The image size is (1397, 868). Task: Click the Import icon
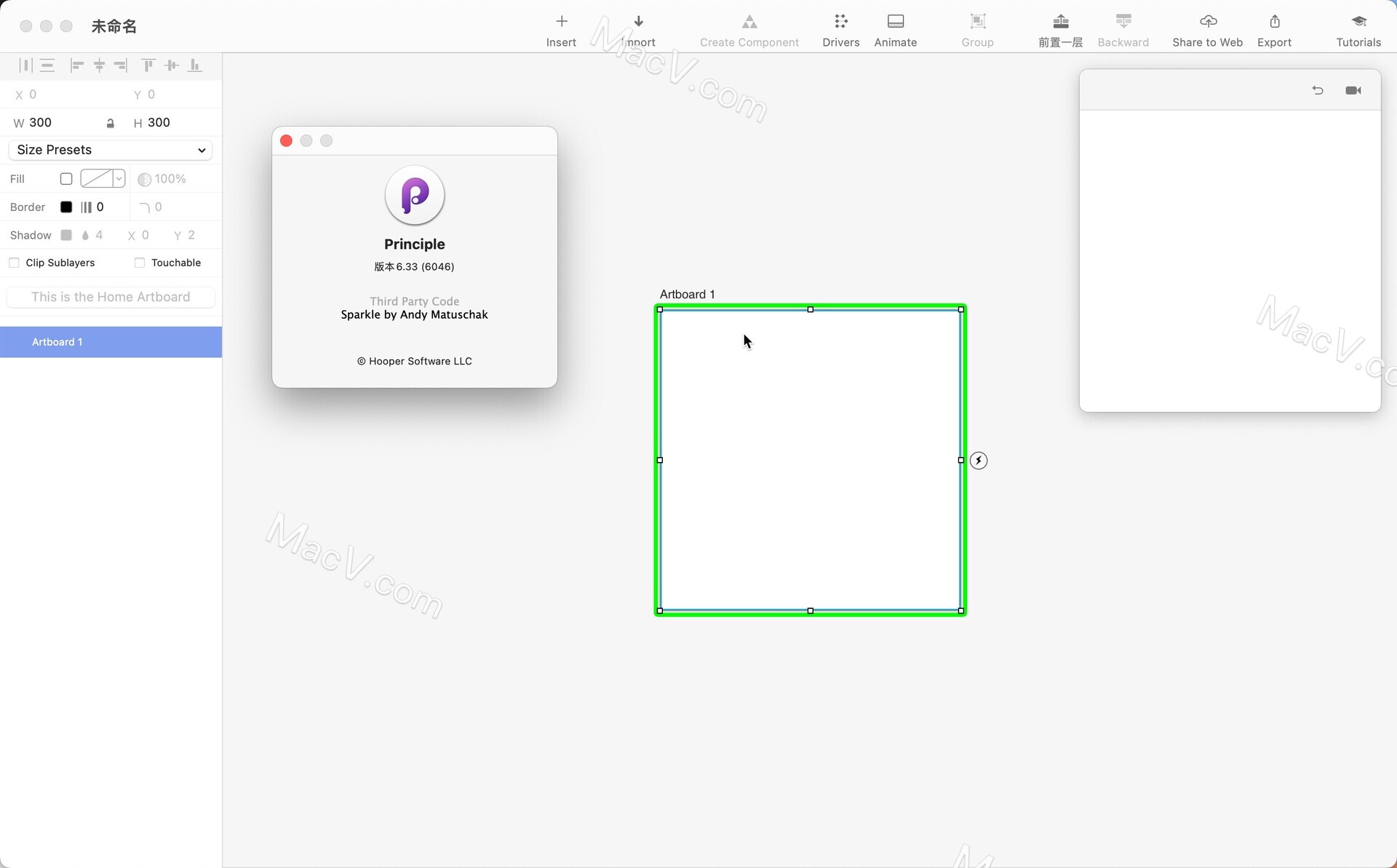[x=640, y=29]
